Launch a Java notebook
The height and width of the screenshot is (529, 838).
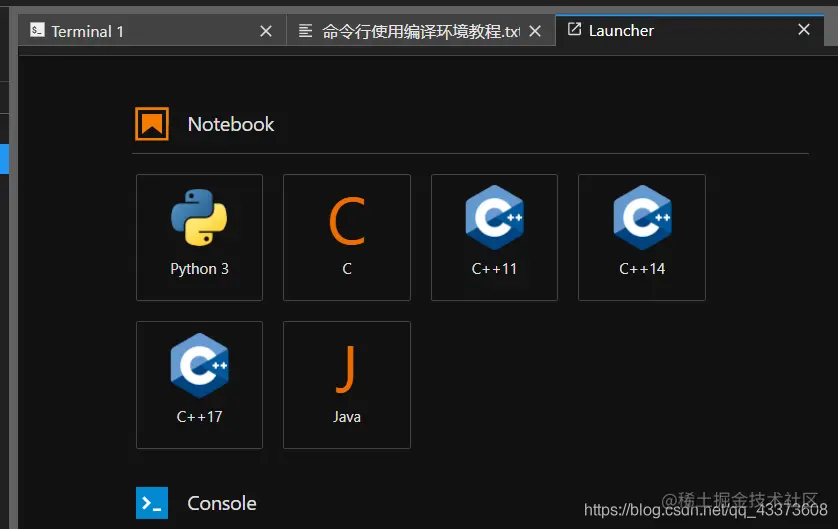[347, 385]
